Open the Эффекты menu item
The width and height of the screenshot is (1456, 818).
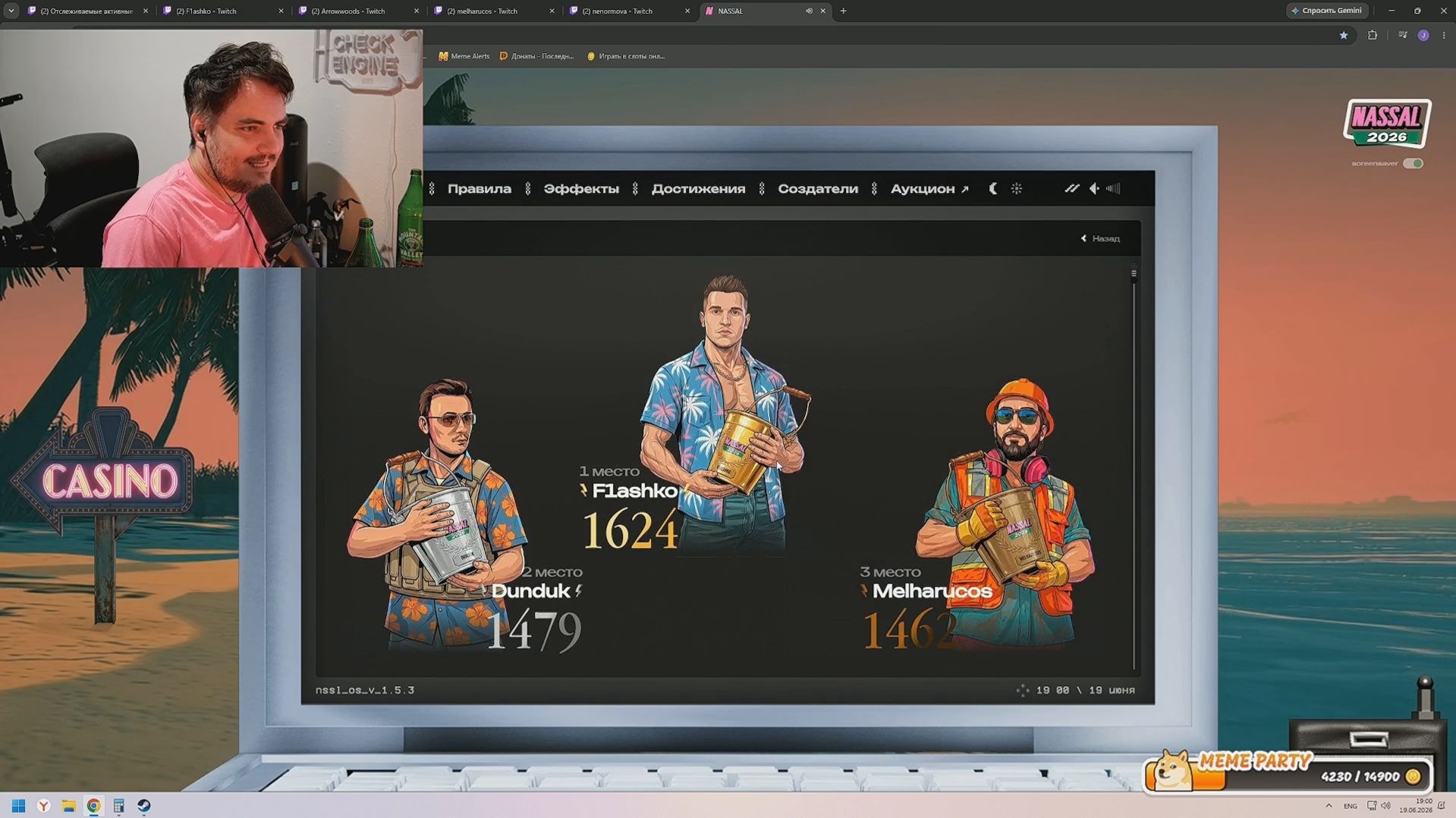point(581,189)
